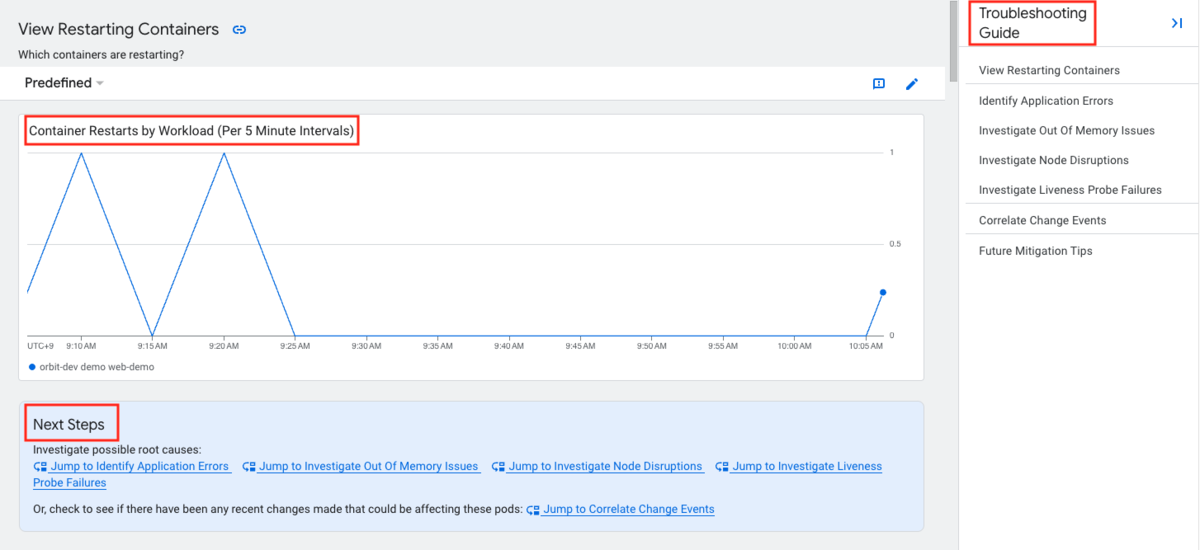Open the feedback comment icon
Screen dimensions: 1200x550
(879, 84)
